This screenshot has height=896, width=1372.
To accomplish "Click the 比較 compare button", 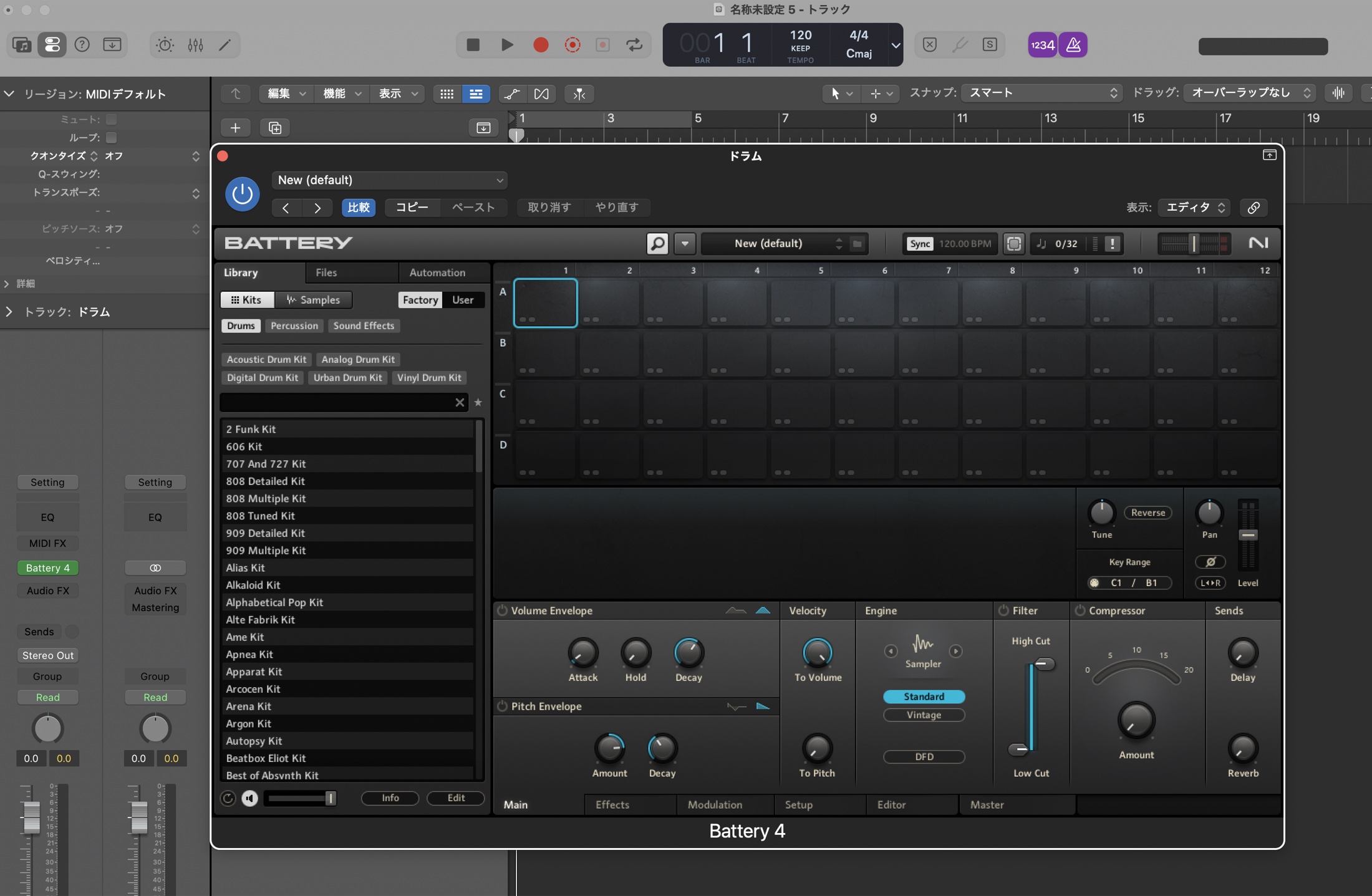I will (359, 208).
